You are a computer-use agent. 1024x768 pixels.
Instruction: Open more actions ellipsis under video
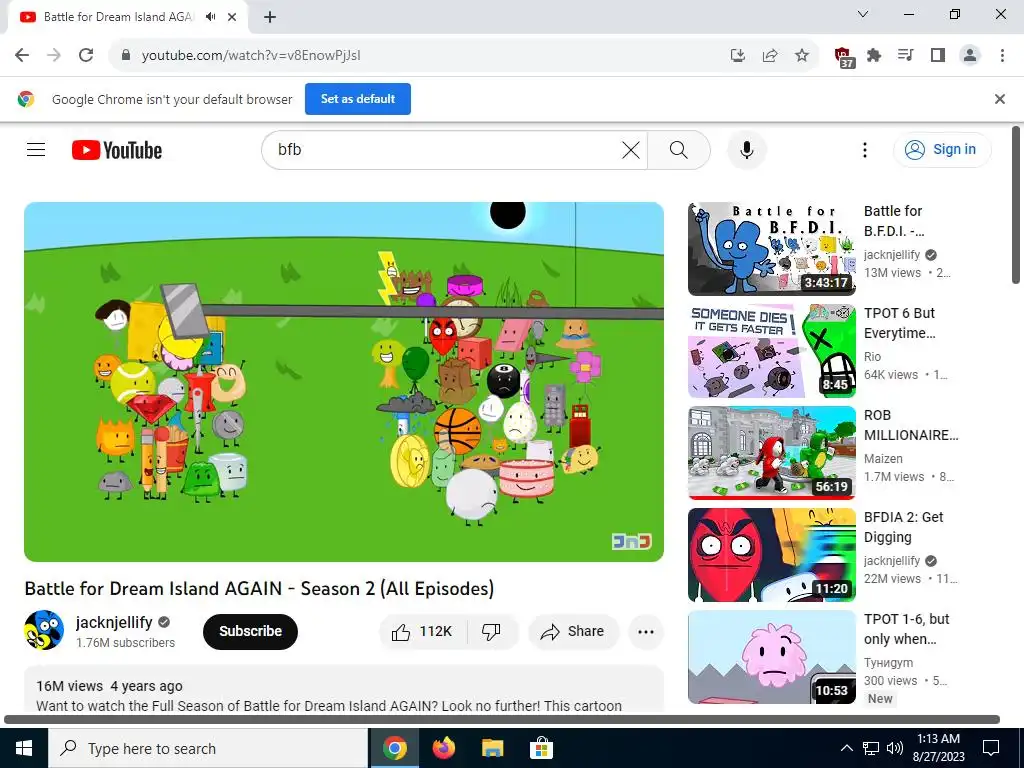point(646,632)
